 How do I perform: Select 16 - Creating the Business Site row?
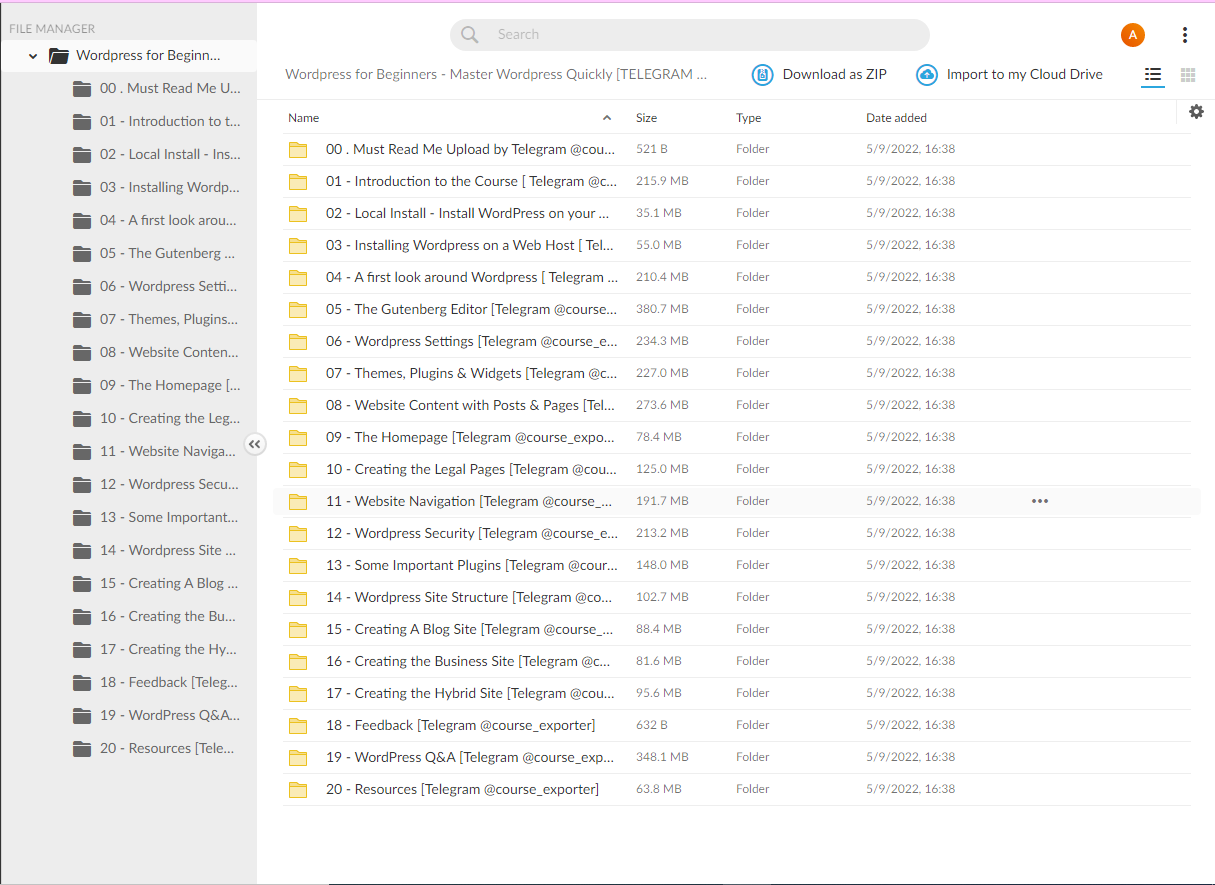737,661
